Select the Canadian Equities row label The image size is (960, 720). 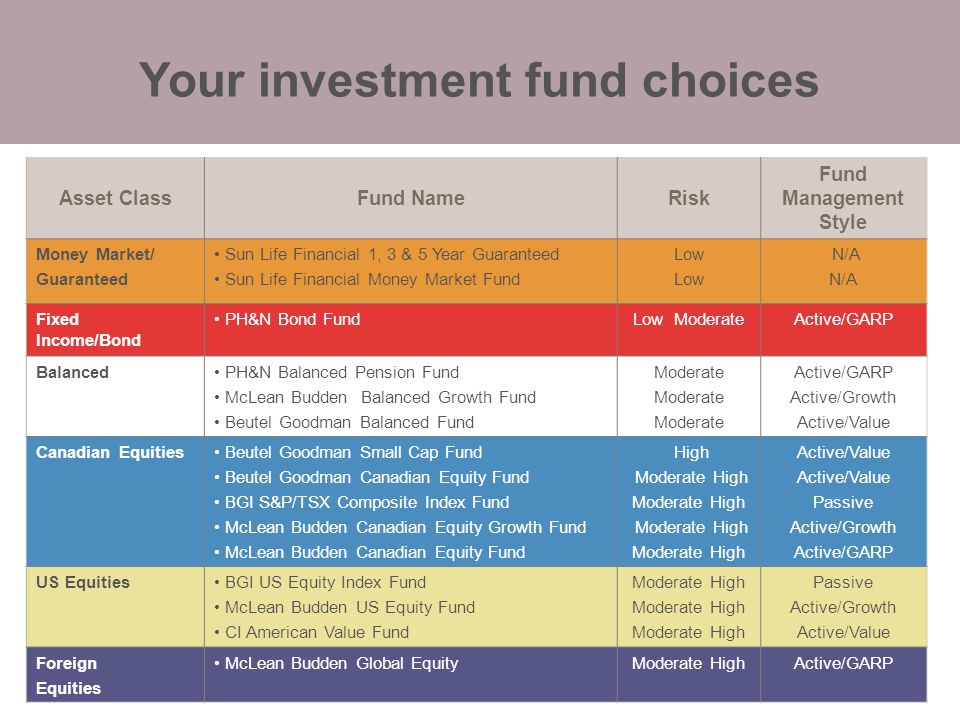110,452
